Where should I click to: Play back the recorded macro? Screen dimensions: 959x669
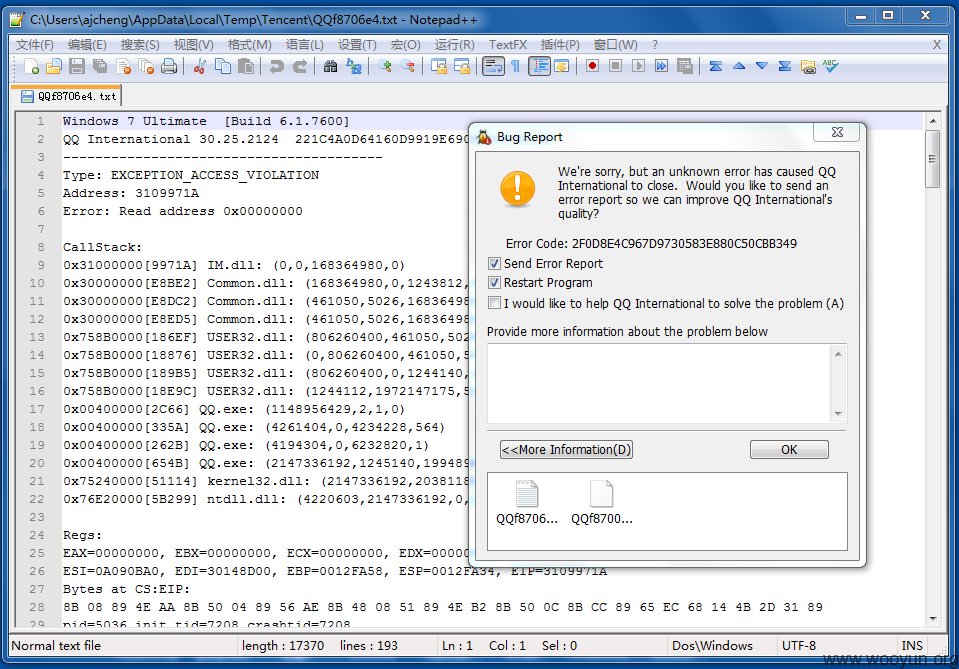click(x=639, y=66)
